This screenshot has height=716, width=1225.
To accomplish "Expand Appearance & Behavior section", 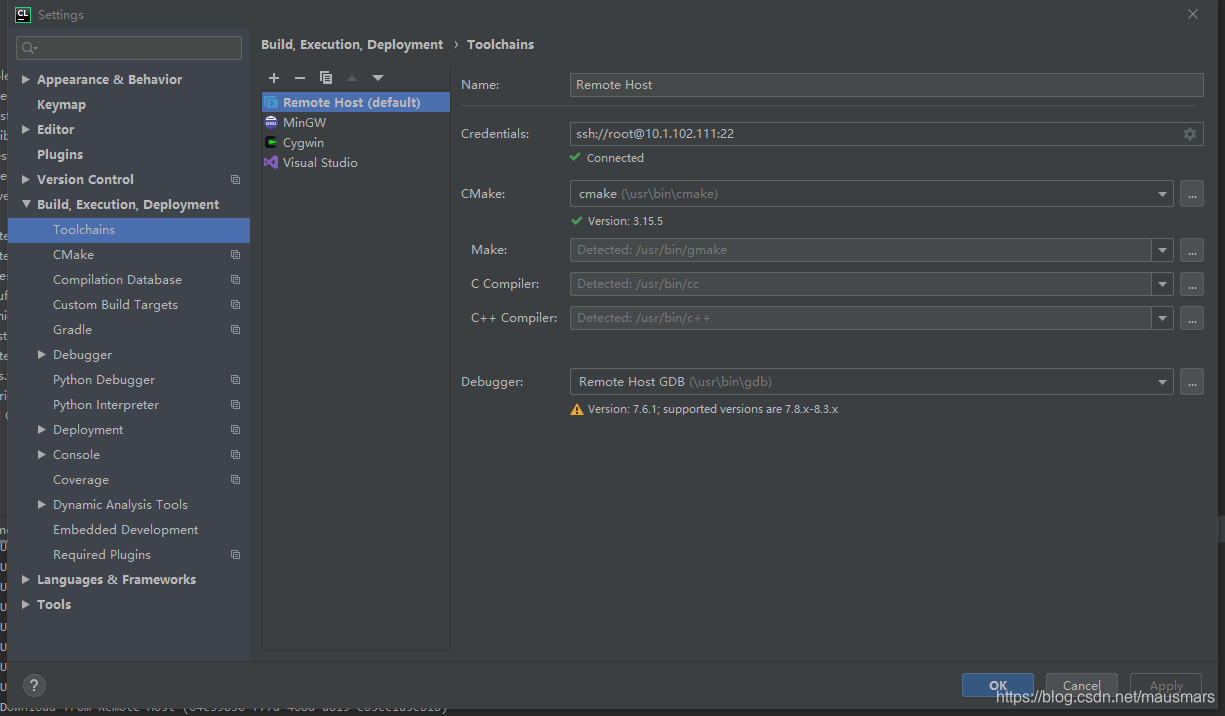I will (26, 79).
